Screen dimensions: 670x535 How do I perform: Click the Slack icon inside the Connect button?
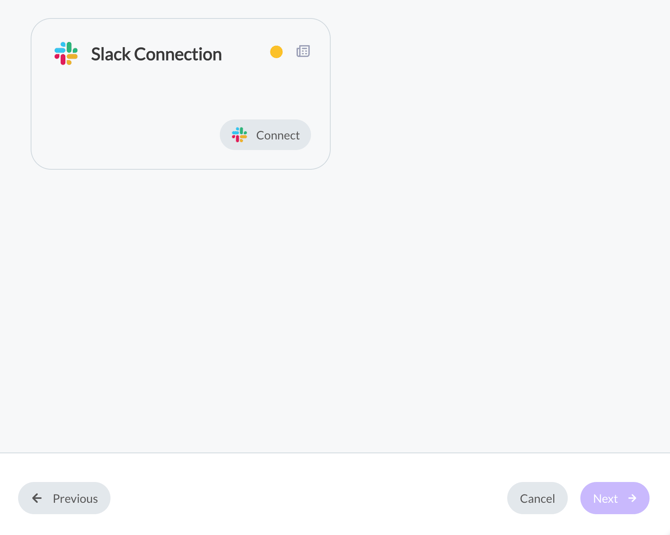point(240,135)
